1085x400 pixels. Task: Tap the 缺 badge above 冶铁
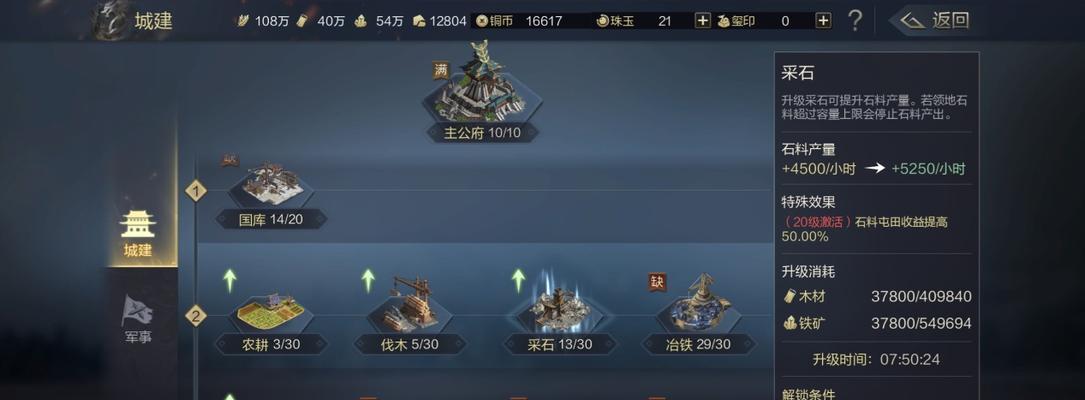657,282
